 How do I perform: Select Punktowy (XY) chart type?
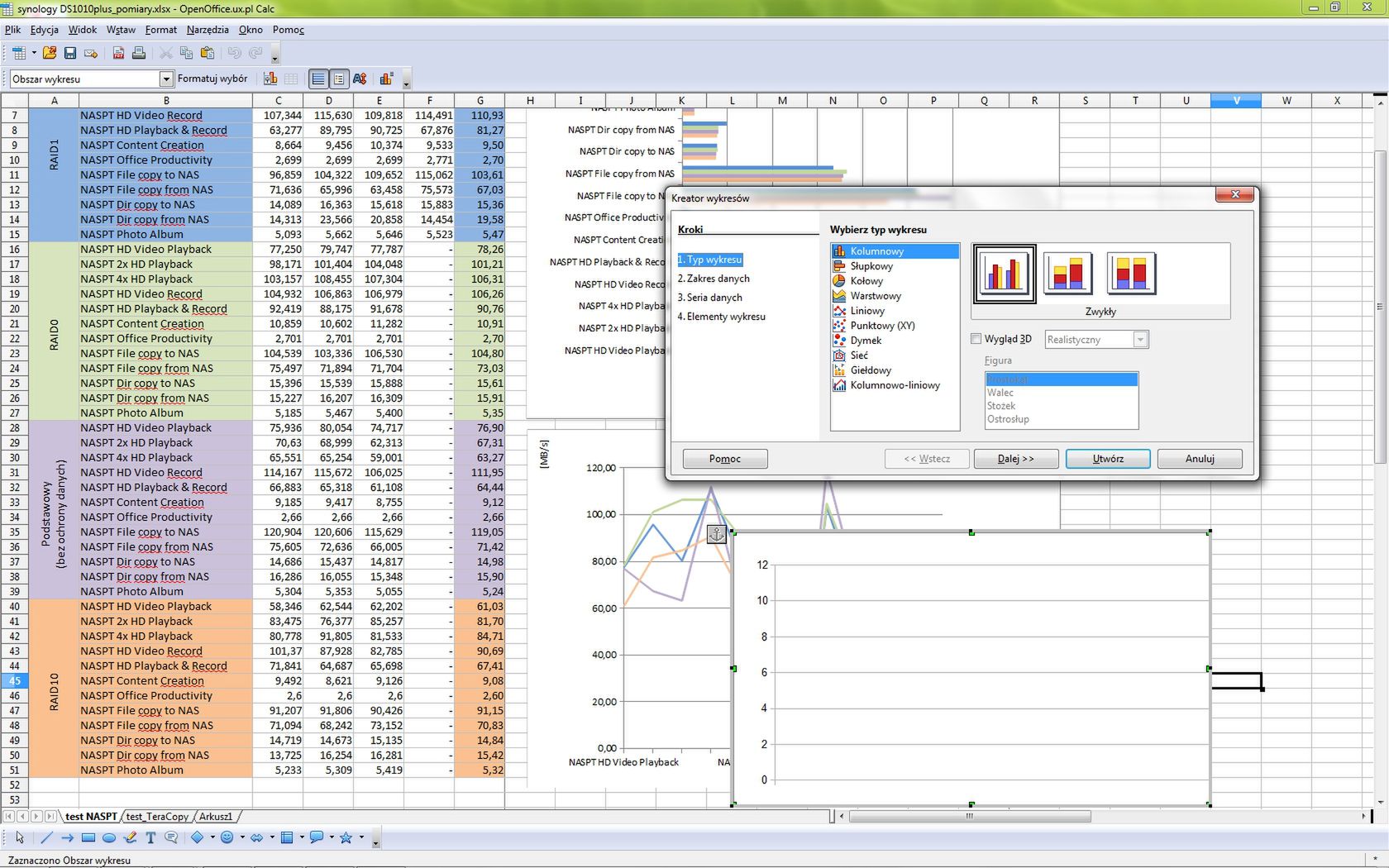pyautogui.click(x=882, y=326)
